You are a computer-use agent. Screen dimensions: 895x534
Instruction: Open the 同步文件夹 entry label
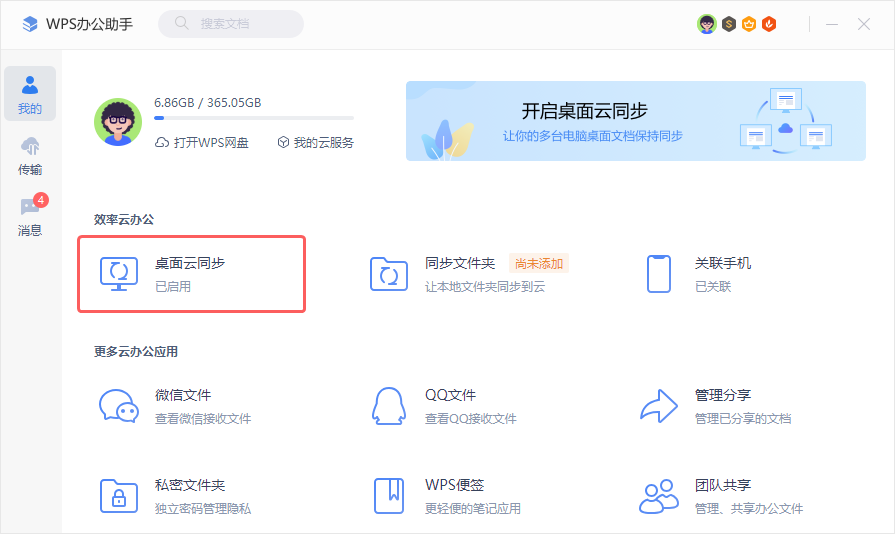tap(460, 263)
